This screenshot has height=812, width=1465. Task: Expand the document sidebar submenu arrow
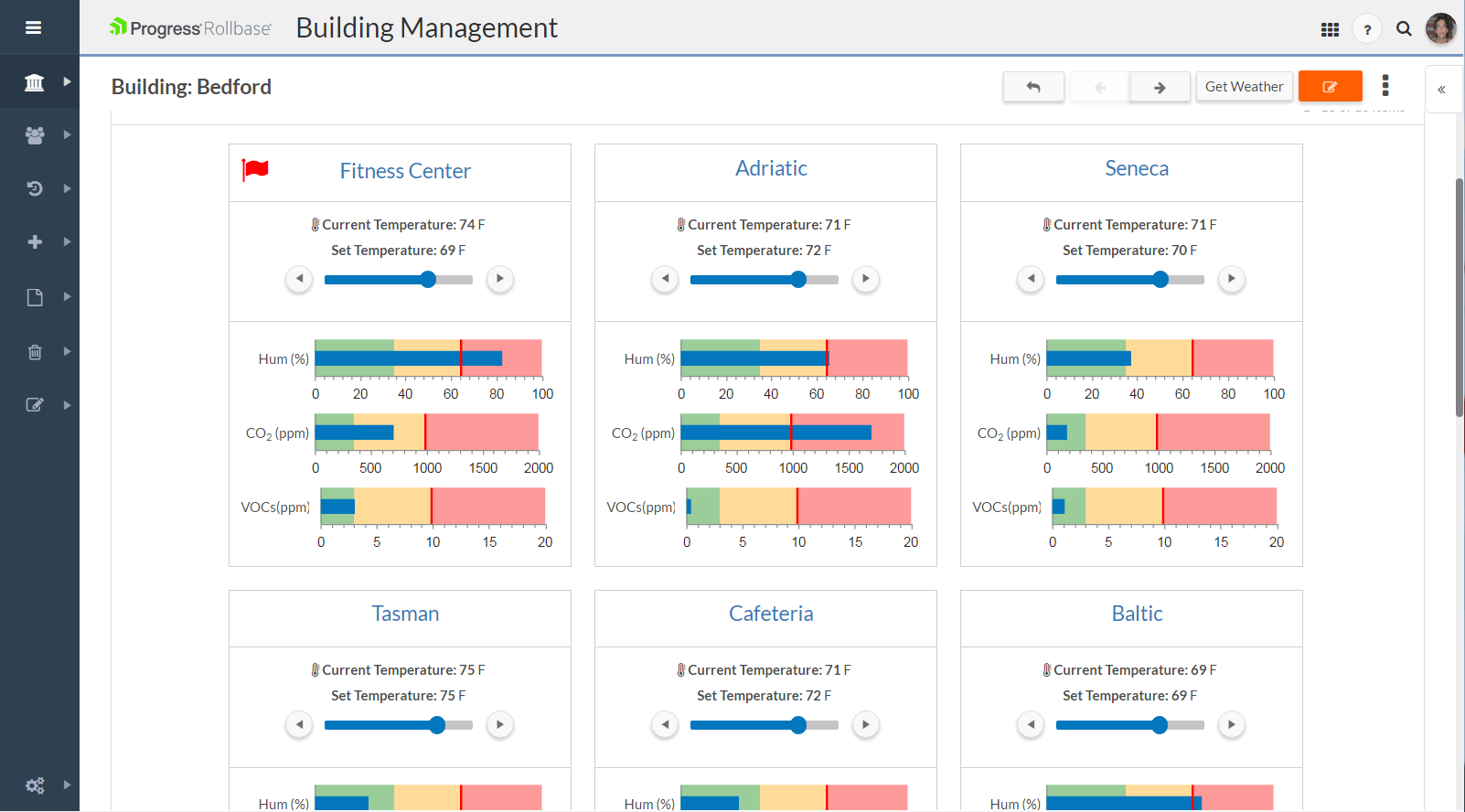coord(67,297)
